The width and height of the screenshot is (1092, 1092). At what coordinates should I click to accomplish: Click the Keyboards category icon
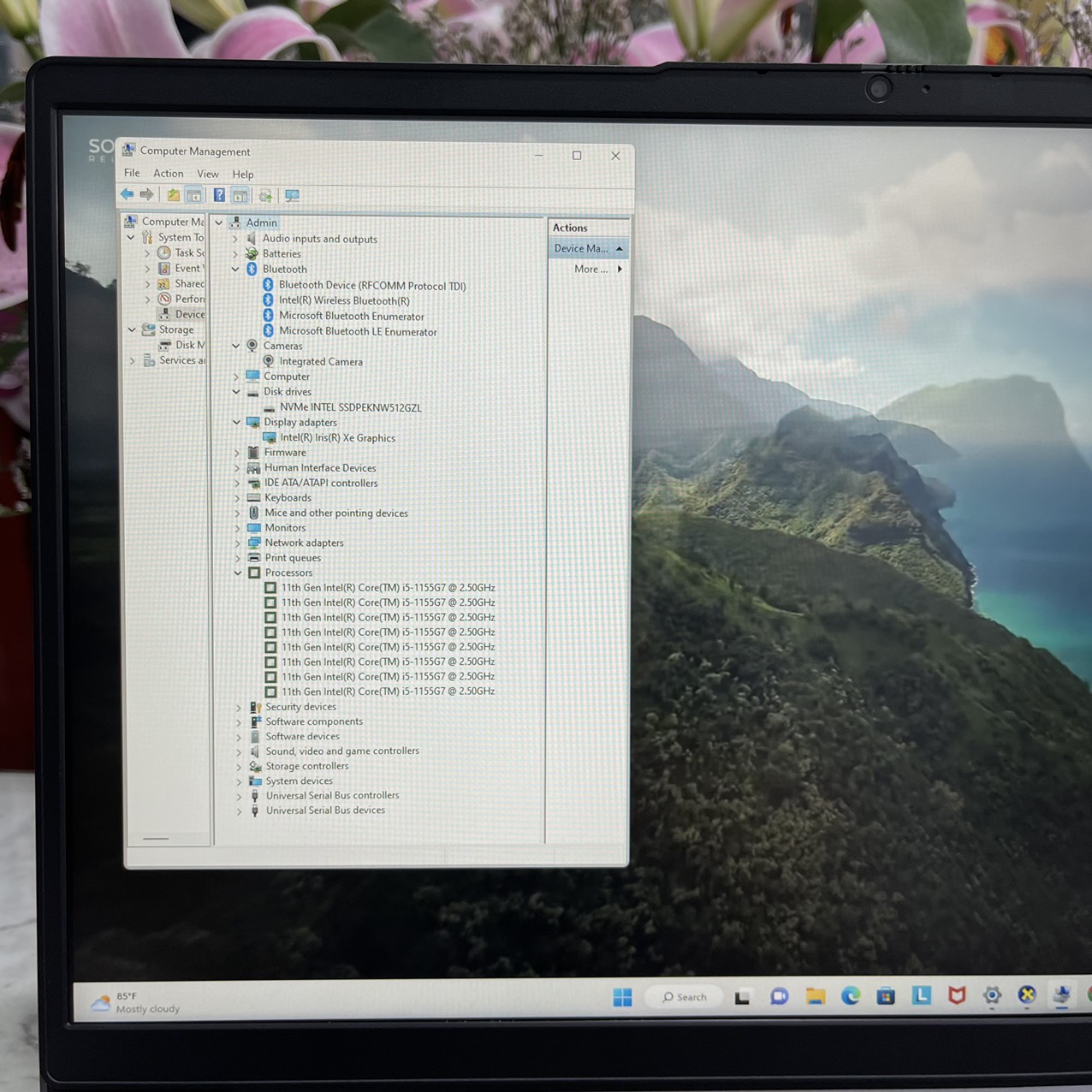pos(253,497)
